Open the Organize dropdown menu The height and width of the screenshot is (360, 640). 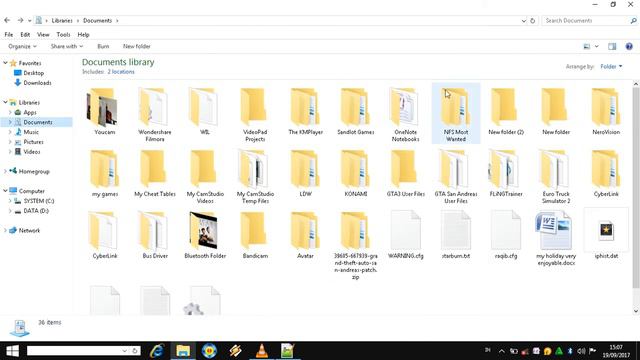[x=22, y=47]
